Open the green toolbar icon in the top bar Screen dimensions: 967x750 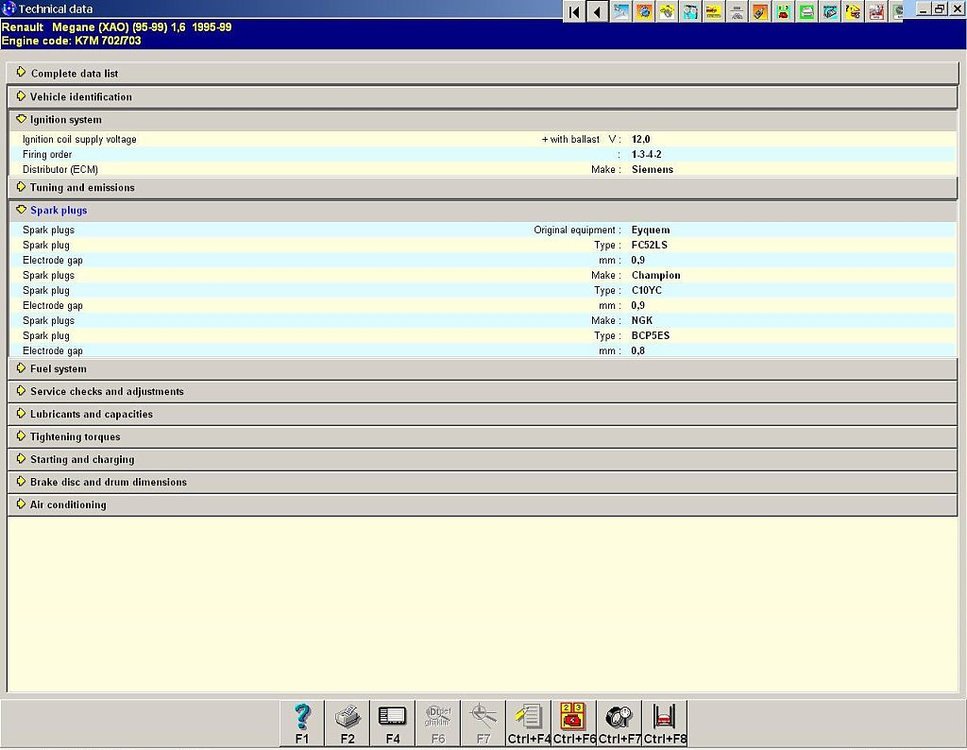(x=807, y=12)
